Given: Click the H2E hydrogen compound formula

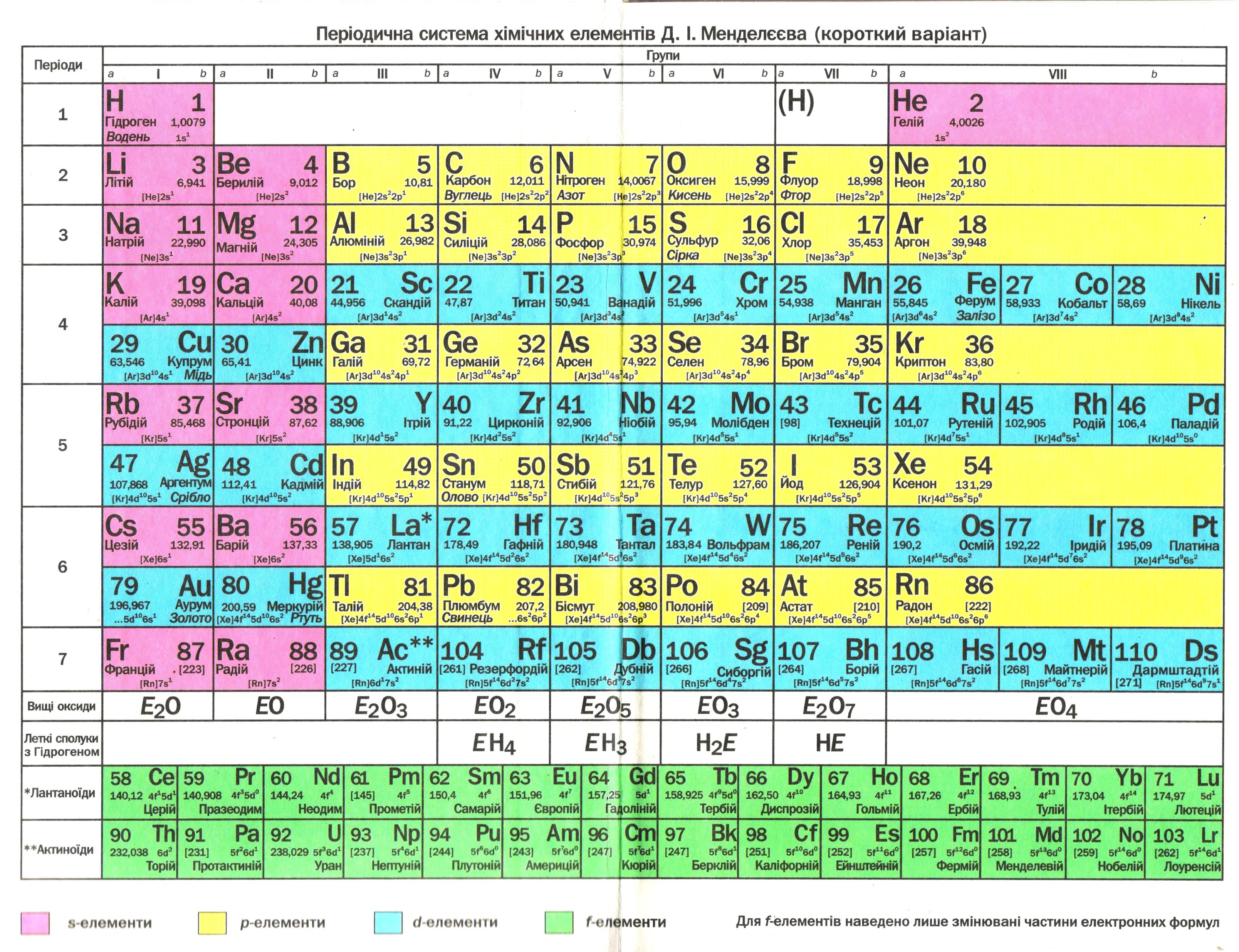Looking at the screenshot, I should click(717, 743).
